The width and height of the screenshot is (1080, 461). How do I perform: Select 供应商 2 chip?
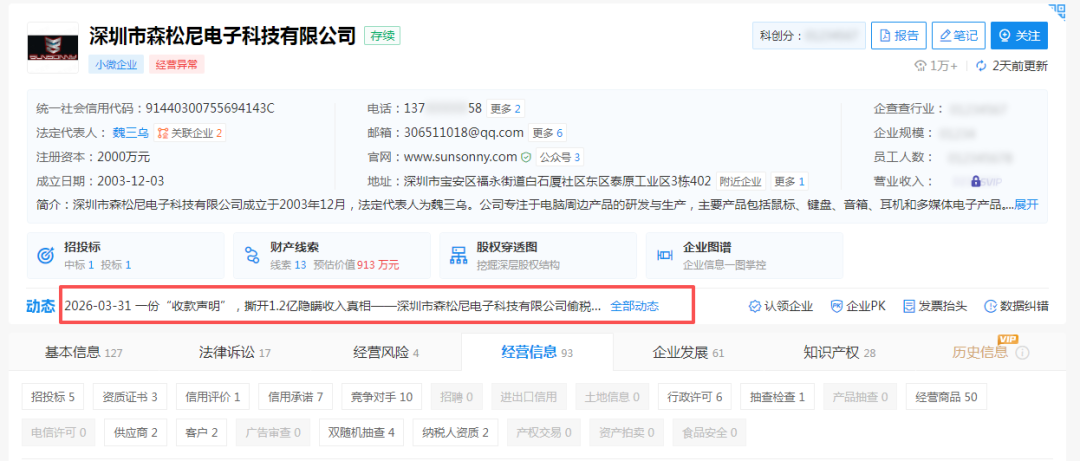click(136, 433)
